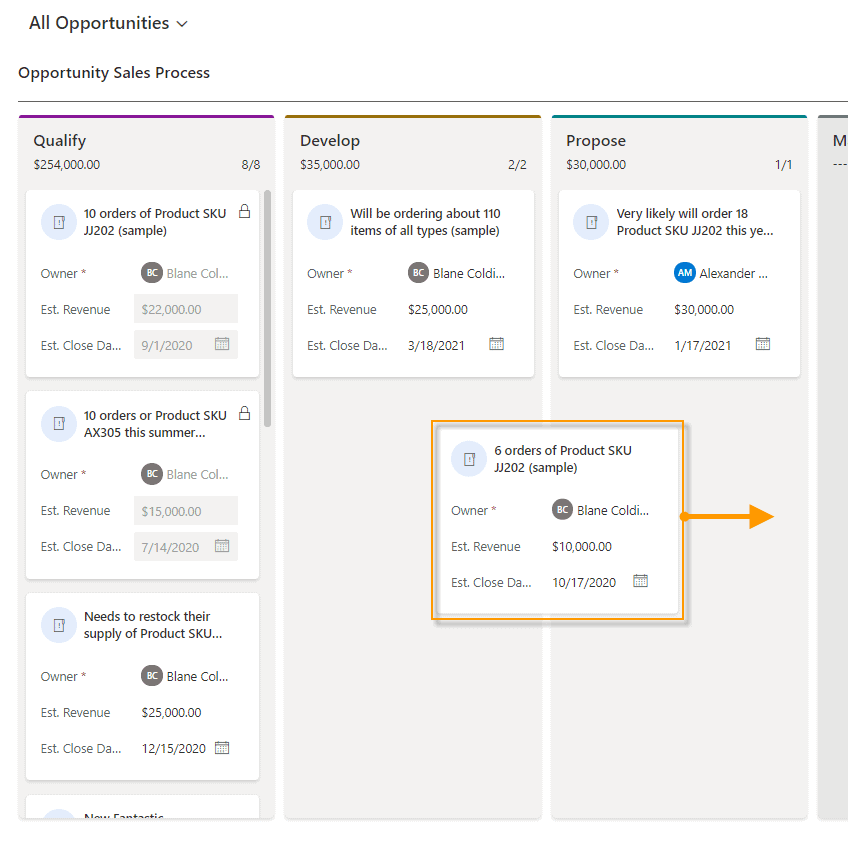Click the Est. Close Date value 12/15/2020
The image size is (848, 841).
[174, 749]
